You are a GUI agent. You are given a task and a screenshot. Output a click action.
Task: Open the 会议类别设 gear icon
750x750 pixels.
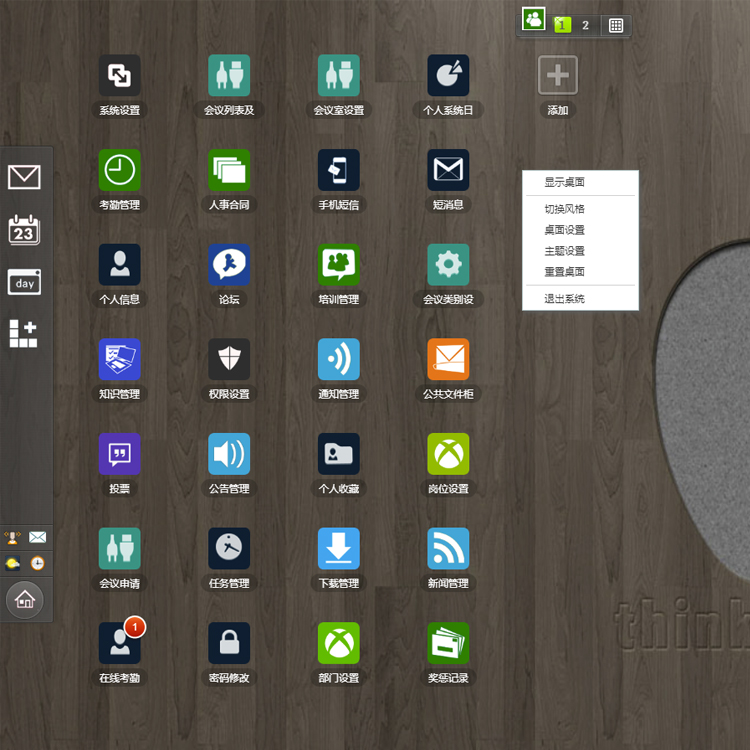click(x=448, y=265)
